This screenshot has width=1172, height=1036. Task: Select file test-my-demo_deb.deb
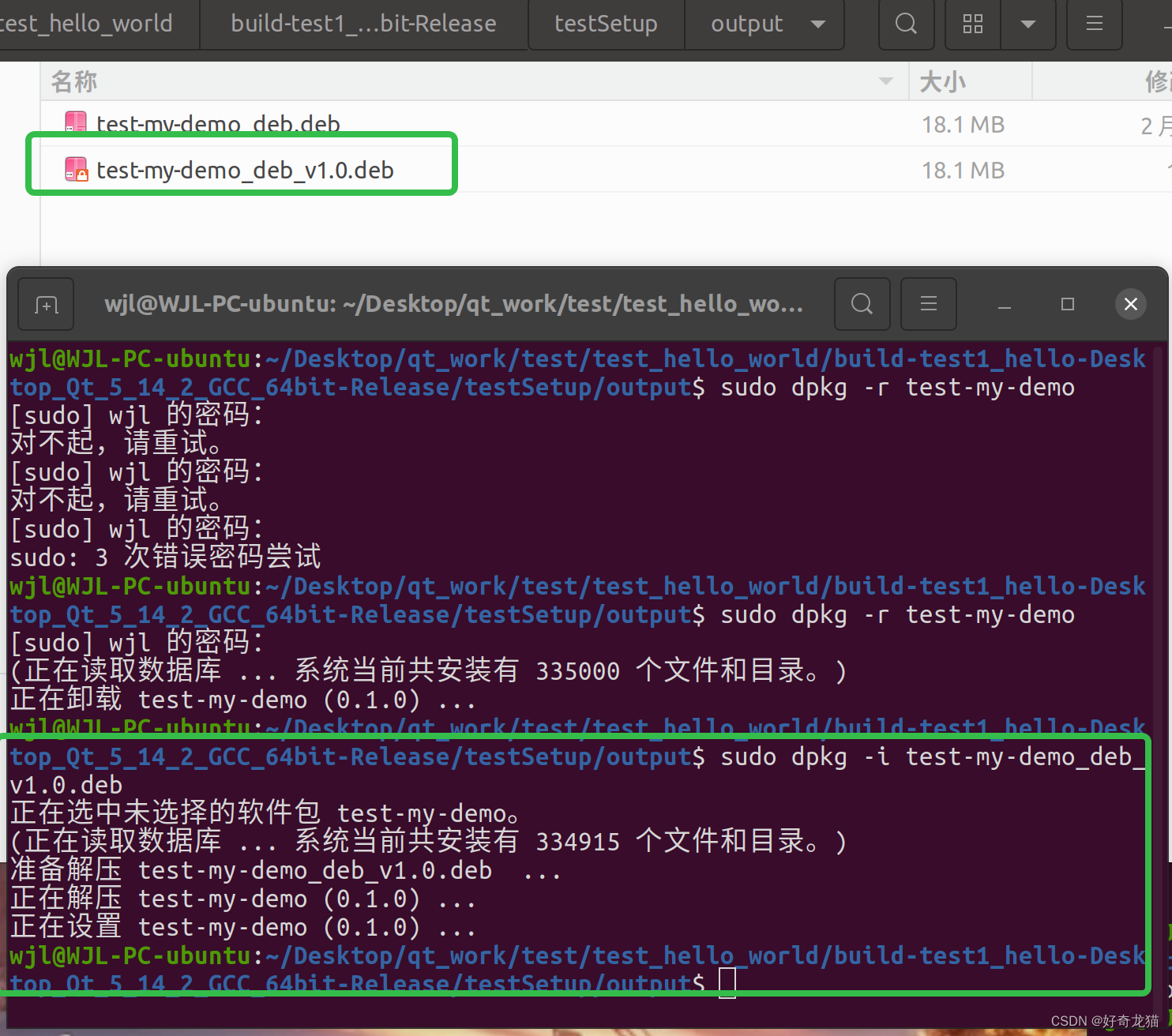218,124
